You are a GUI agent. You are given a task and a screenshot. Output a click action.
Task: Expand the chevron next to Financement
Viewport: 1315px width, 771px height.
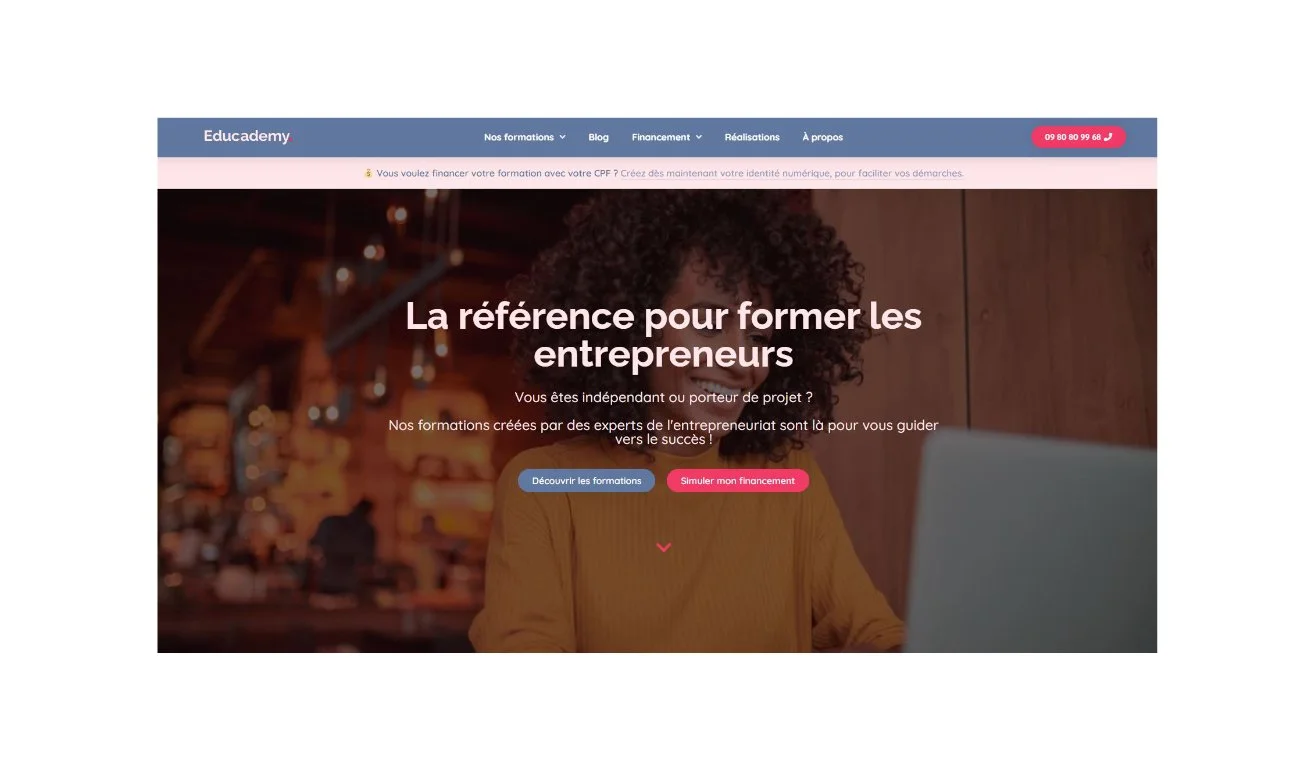(699, 137)
